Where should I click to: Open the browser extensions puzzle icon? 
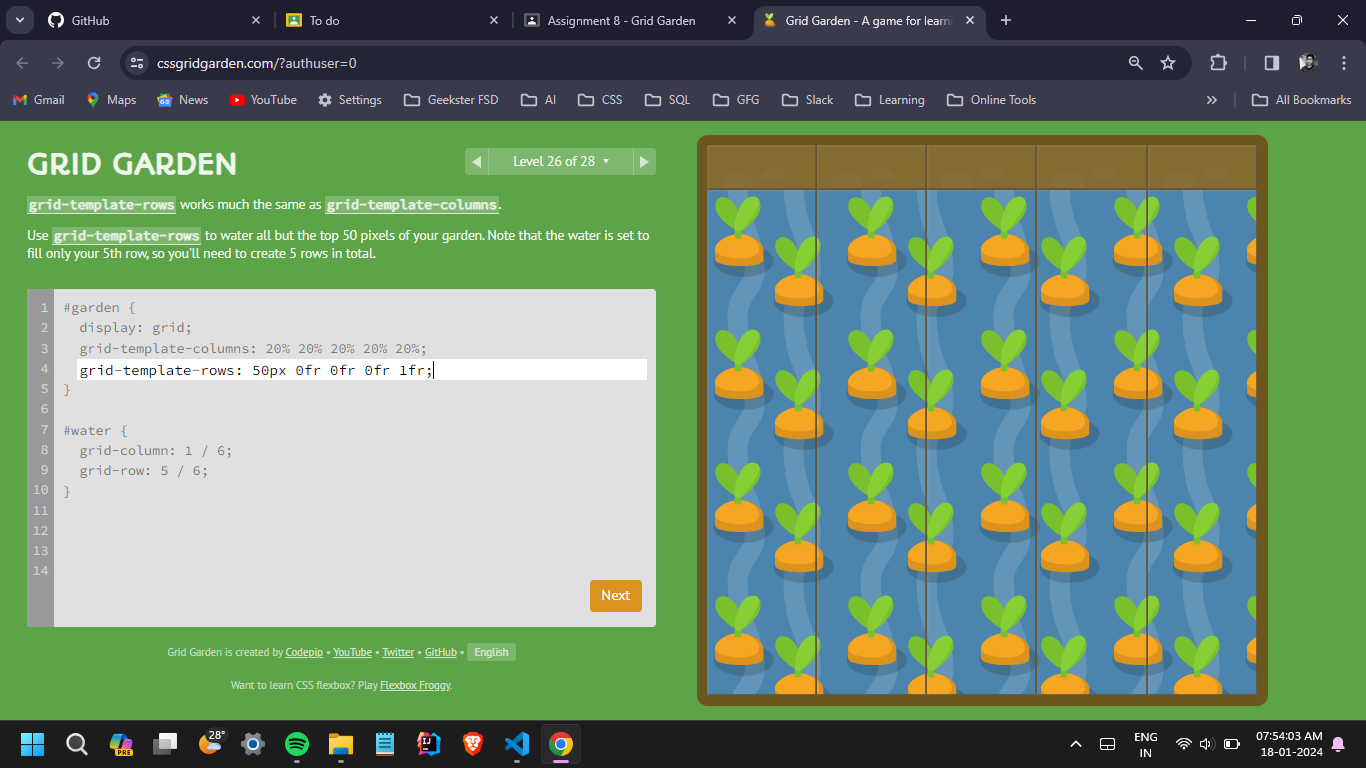(x=1218, y=63)
